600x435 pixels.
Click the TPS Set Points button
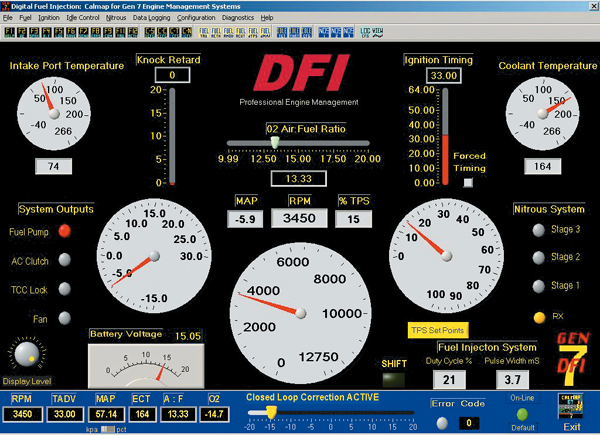pyautogui.click(x=438, y=330)
